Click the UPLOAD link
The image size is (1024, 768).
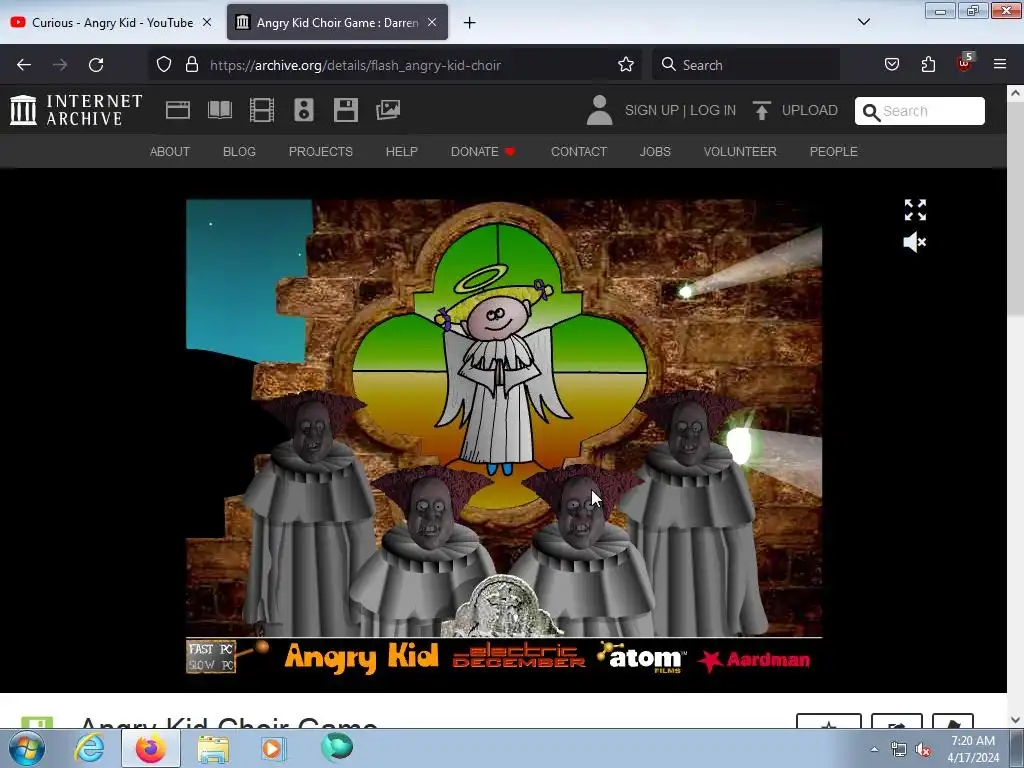click(x=809, y=110)
